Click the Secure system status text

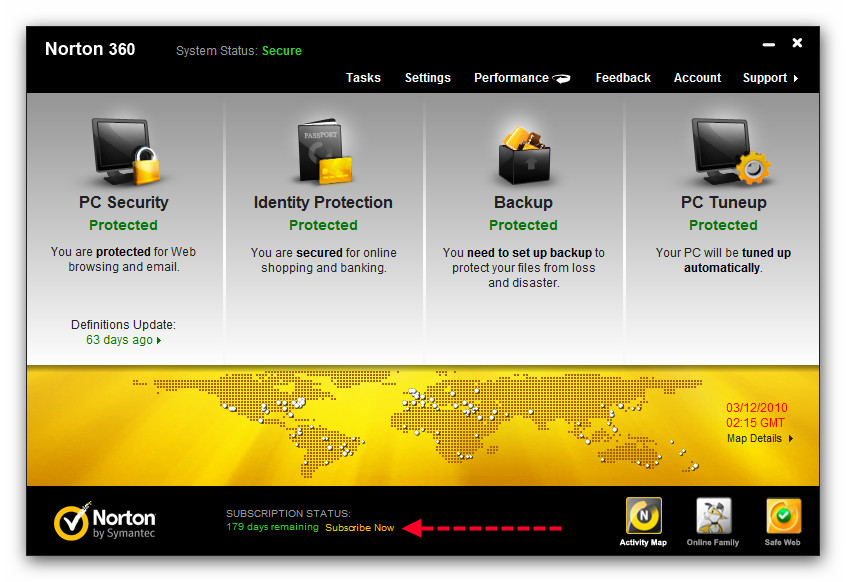pyautogui.click(x=282, y=51)
